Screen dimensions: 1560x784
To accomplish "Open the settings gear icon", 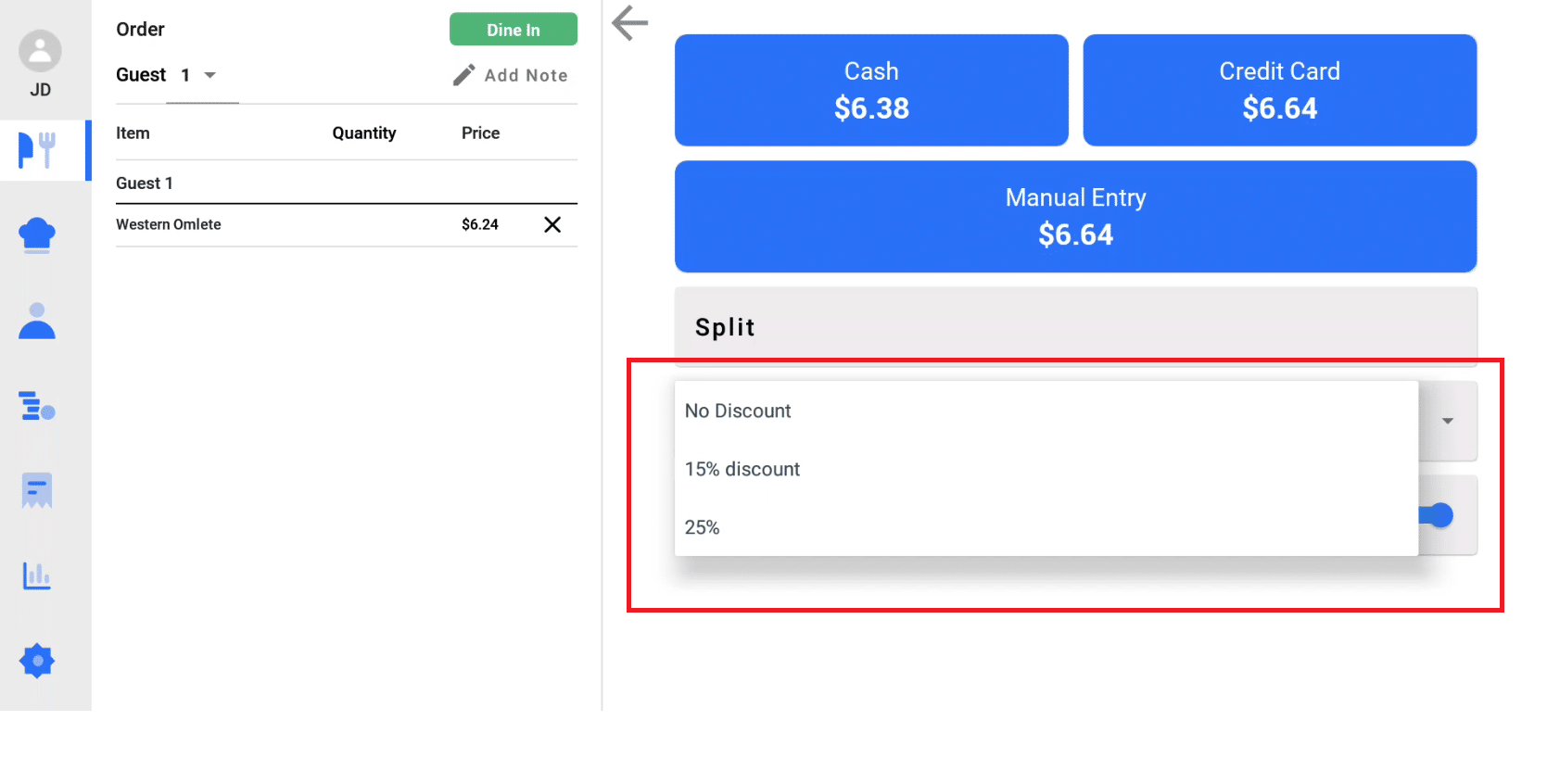I will click(37, 661).
